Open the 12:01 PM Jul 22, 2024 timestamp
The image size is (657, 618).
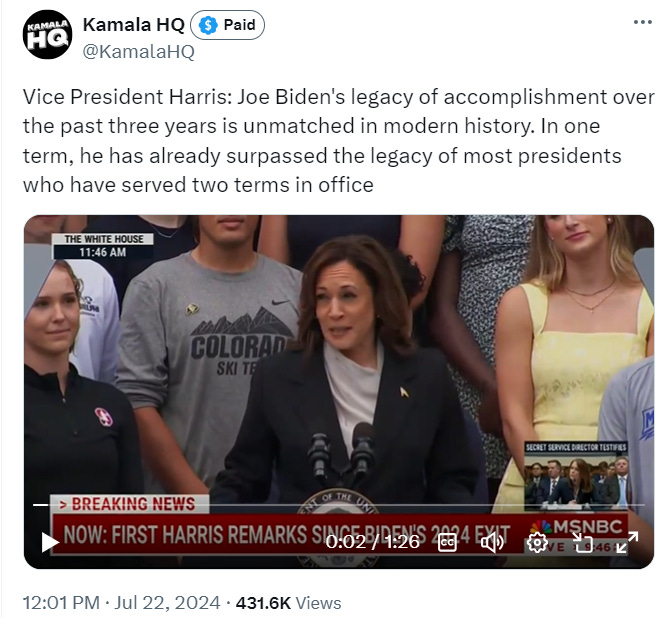(121, 603)
